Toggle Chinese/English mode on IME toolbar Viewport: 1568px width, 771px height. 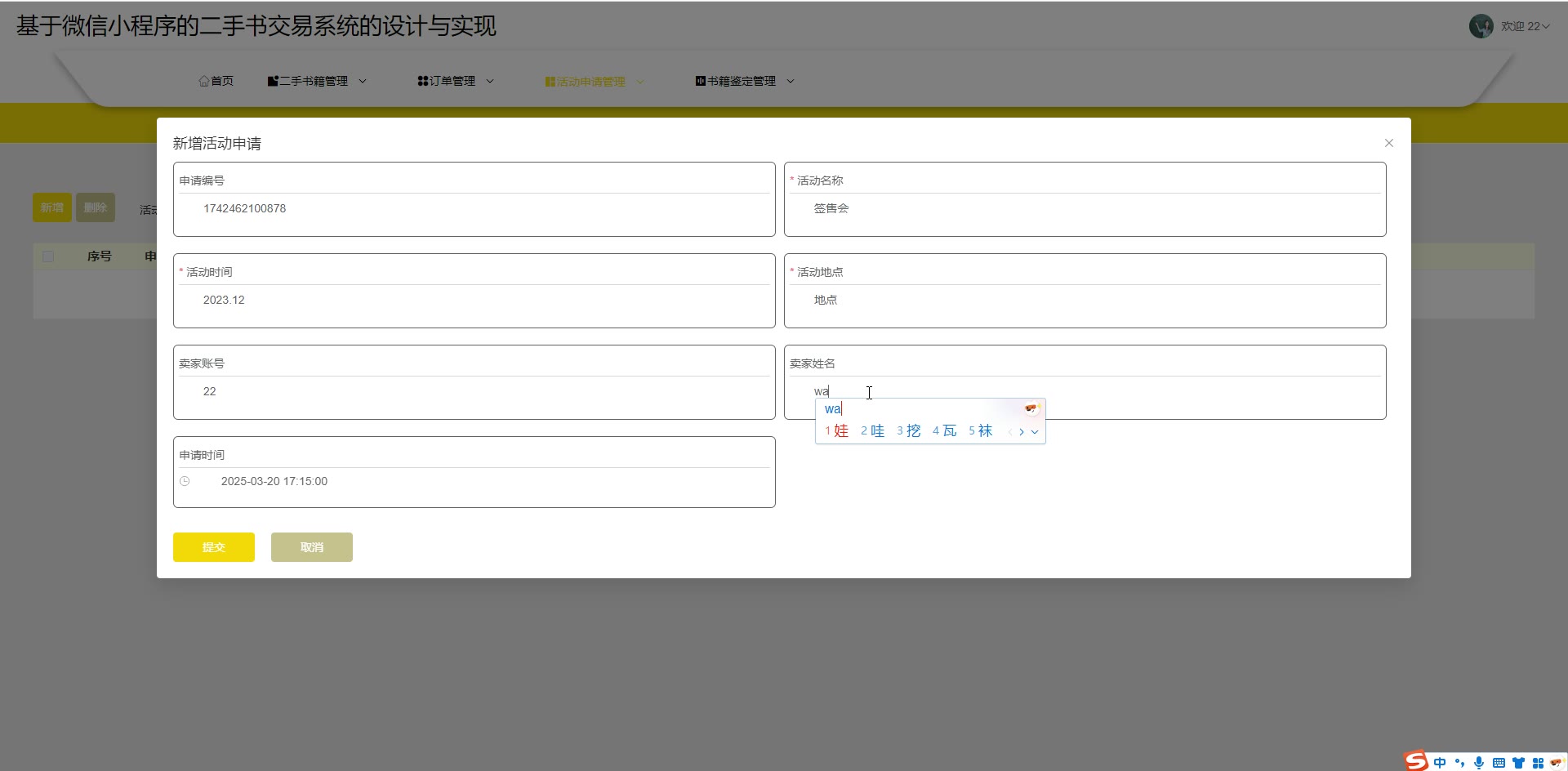(x=1440, y=763)
